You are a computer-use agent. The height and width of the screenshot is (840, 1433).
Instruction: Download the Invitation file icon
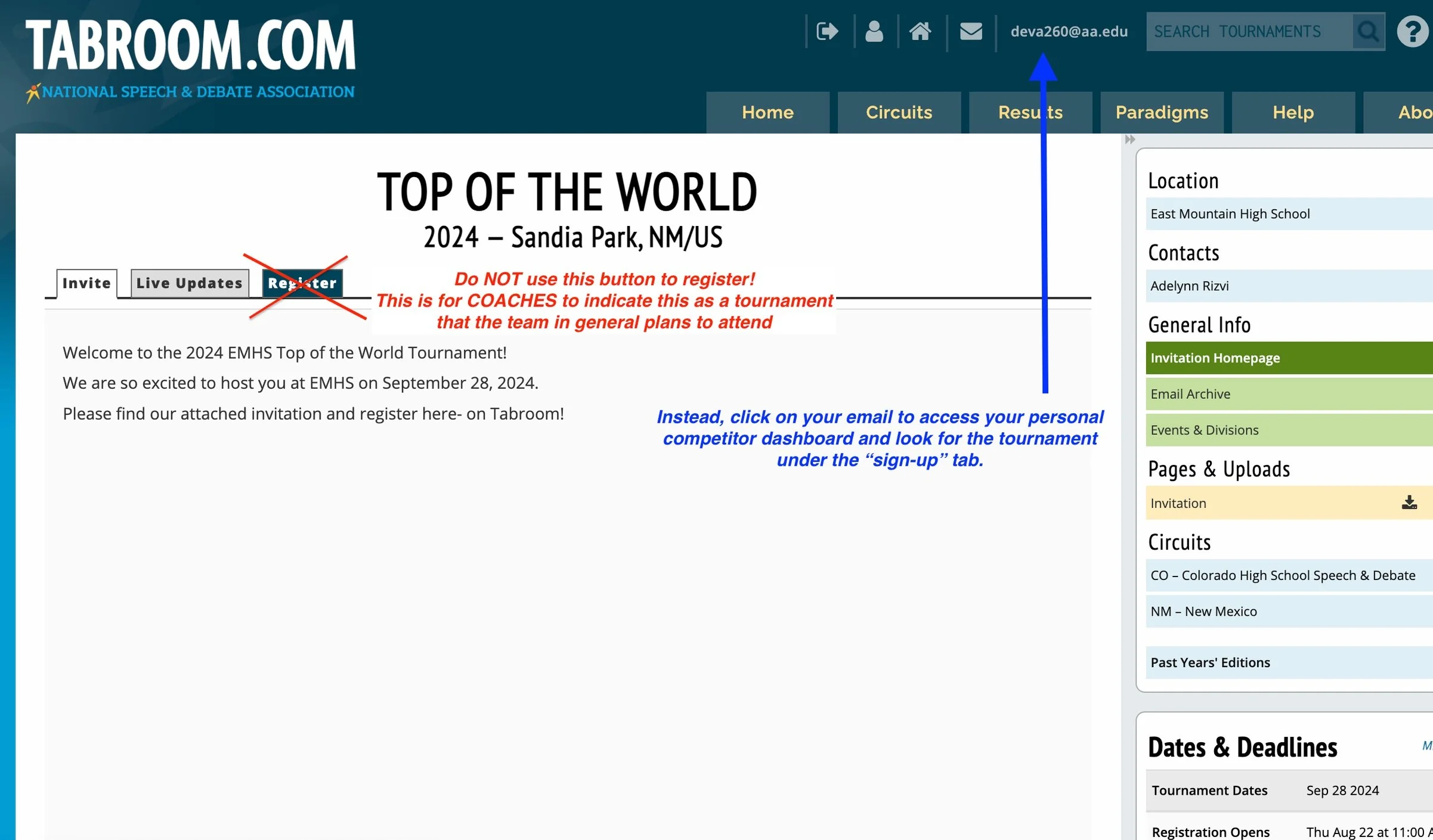pyautogui.click(x=1409, y=503)
